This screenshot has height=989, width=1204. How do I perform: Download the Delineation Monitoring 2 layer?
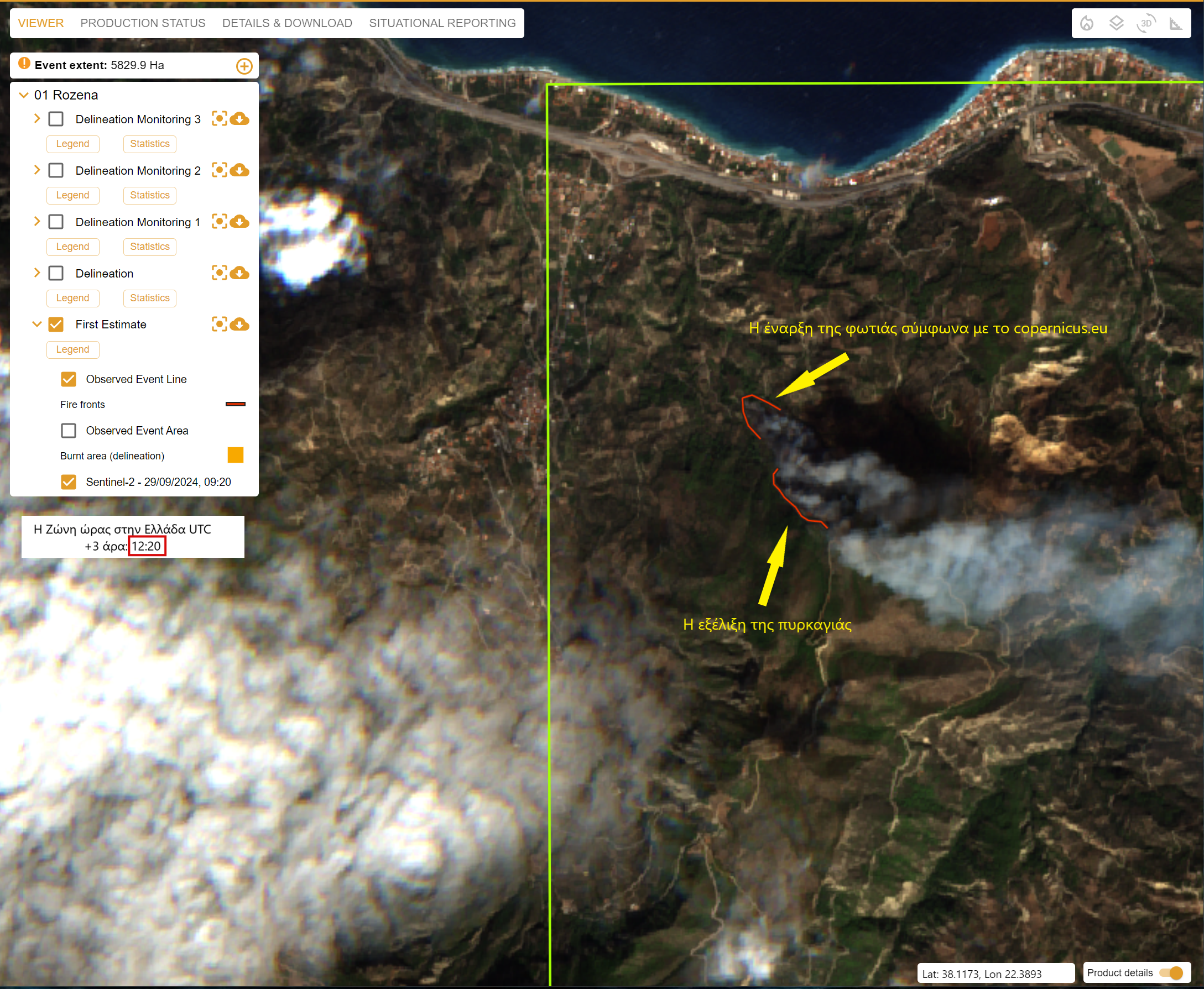tap(240, 170)
